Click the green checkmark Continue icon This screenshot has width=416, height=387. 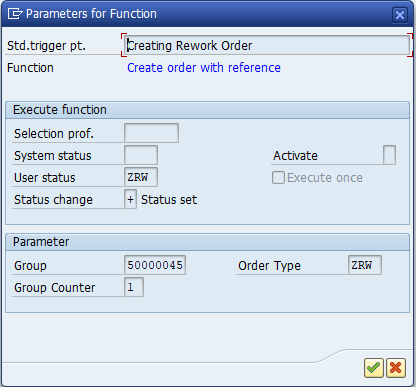pyautogui.click(x=374, y=368)
